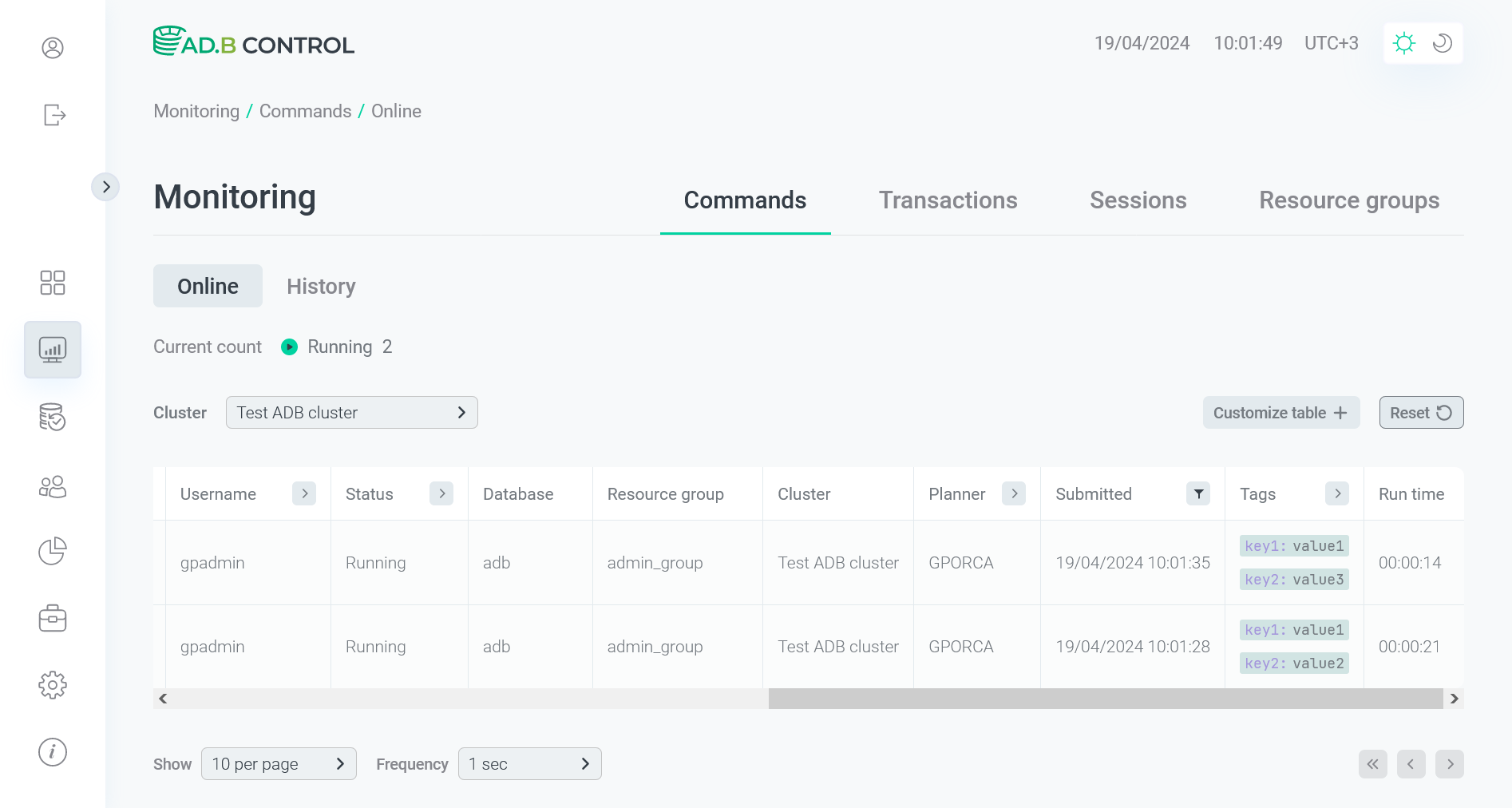1512x808 pixels.
Task: Click the Customize table button
Action: pos(1280,413)
